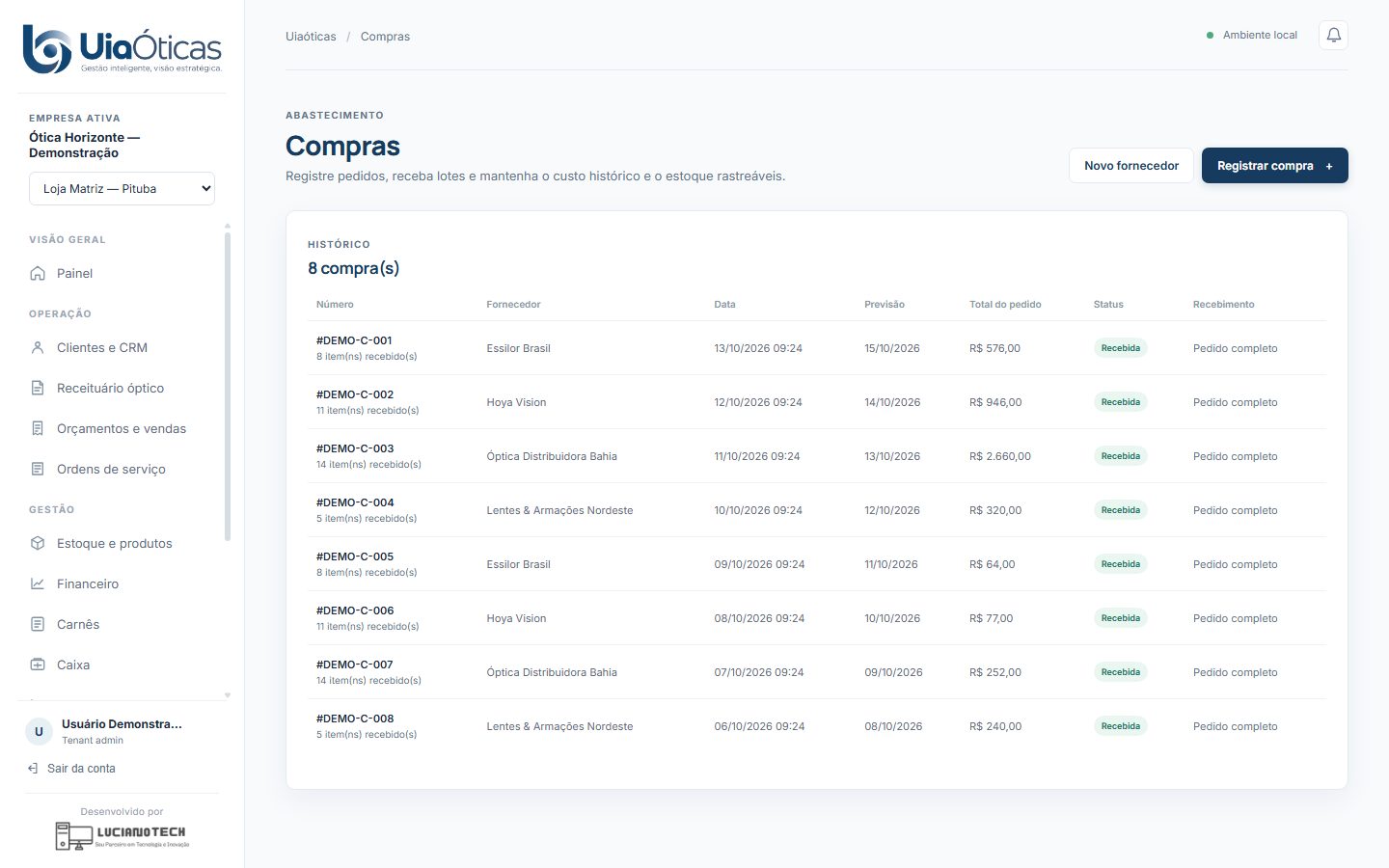Click the Caixa sidebar icon

click(38, 665)
